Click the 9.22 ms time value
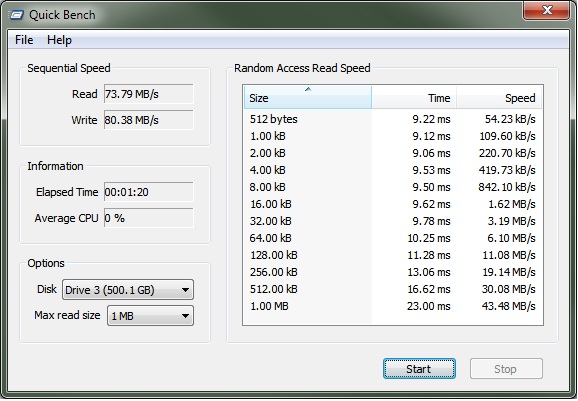Viewport: 578px width, 401px height. click(431, 119)
